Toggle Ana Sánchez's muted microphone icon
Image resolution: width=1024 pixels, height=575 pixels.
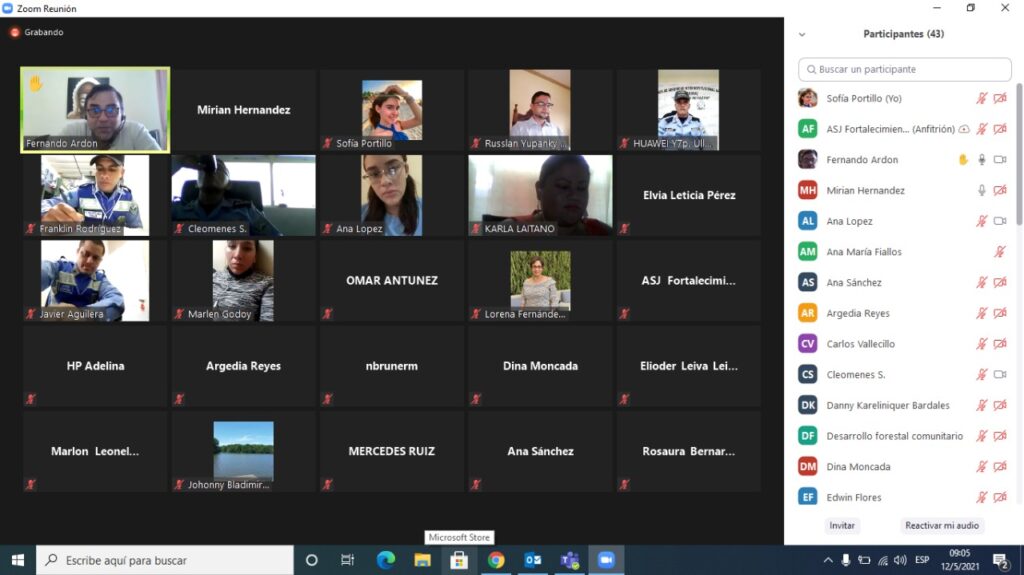click(x=982, y=283)
